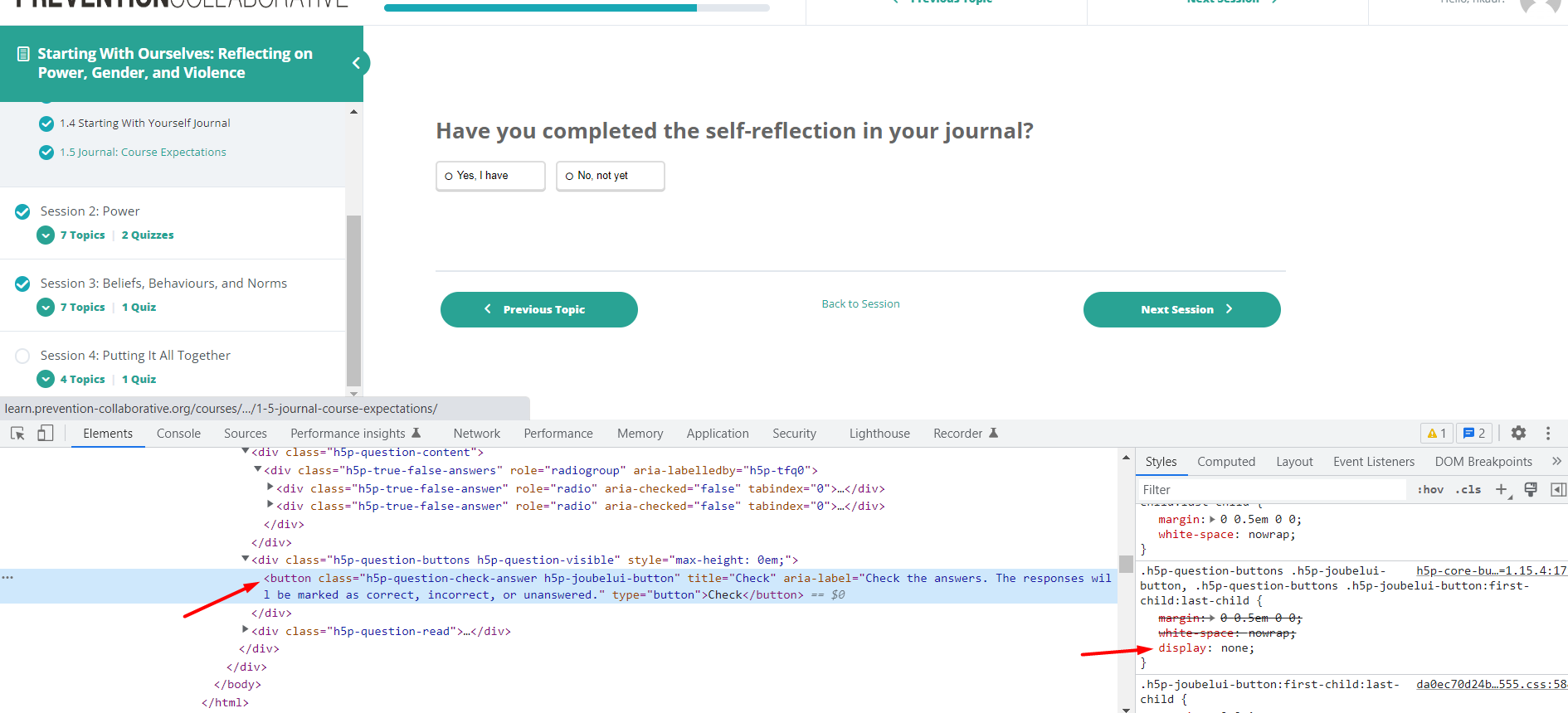The image size is (1568, 713).
Task: Focus the Styles Filter input field
Action: click(1273, 489)
